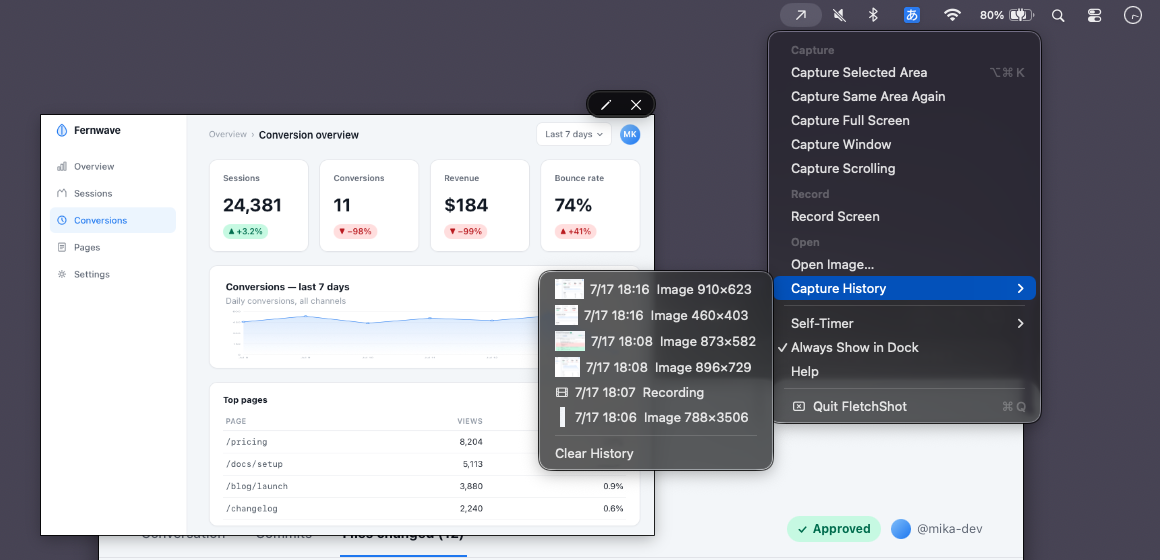Click the Overview bar chart icon
The height and width of the screenshot is (560, 1160).
click(x=62, y=166)
